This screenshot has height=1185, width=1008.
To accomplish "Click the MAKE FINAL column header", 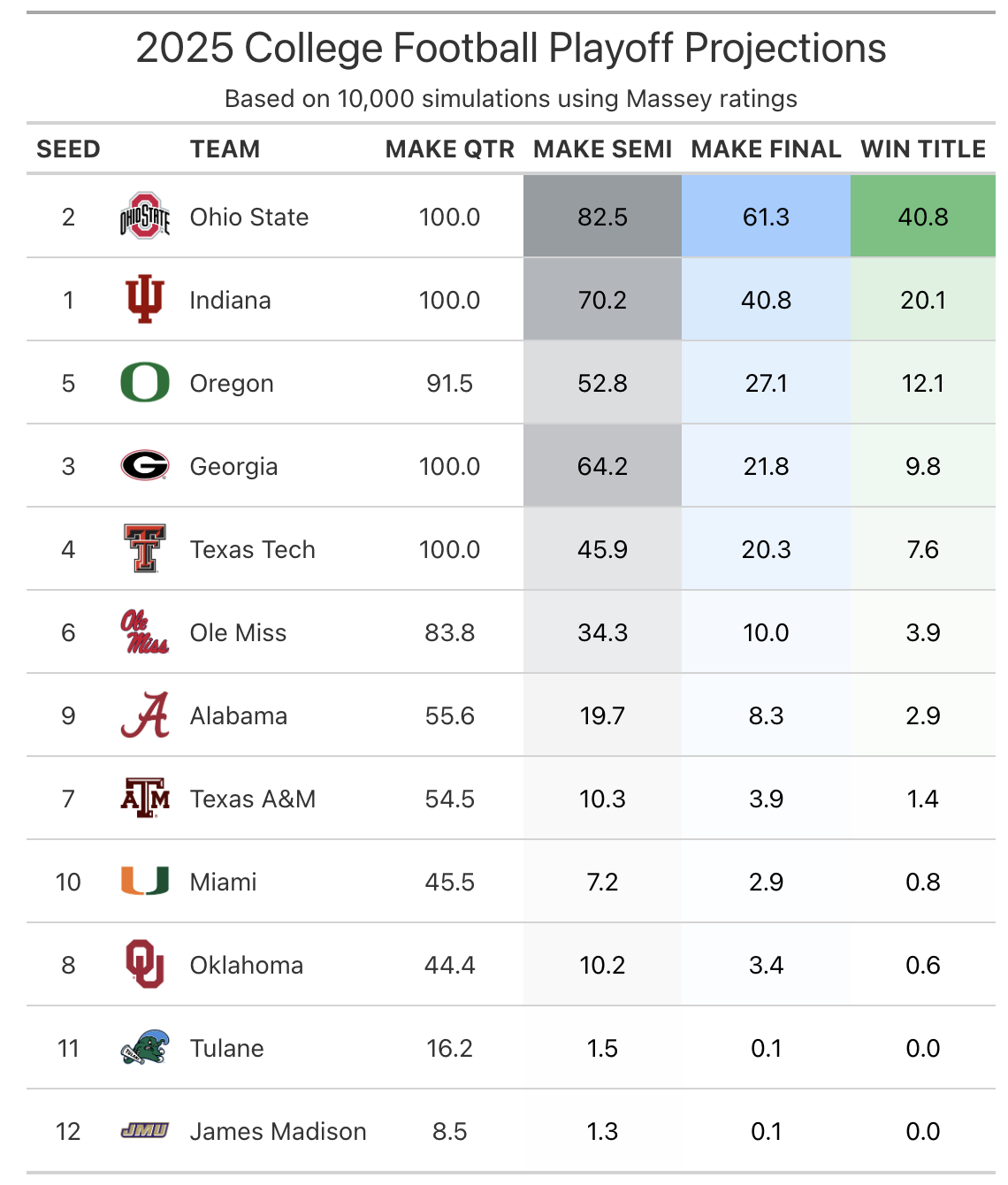I will click(x=766, y=149).
